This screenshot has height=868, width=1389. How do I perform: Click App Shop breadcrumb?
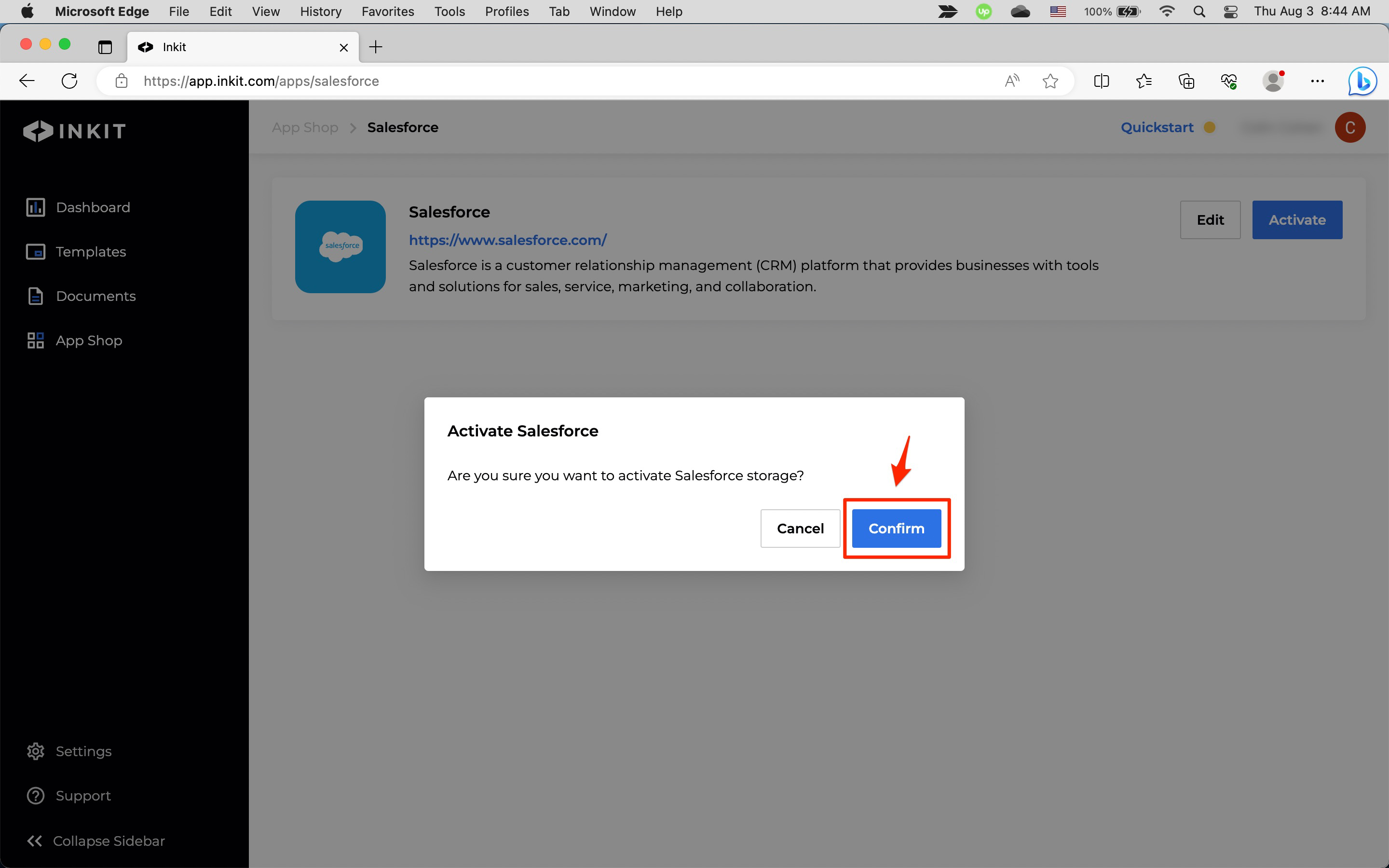pyautogui.click(x=305, y=127)
